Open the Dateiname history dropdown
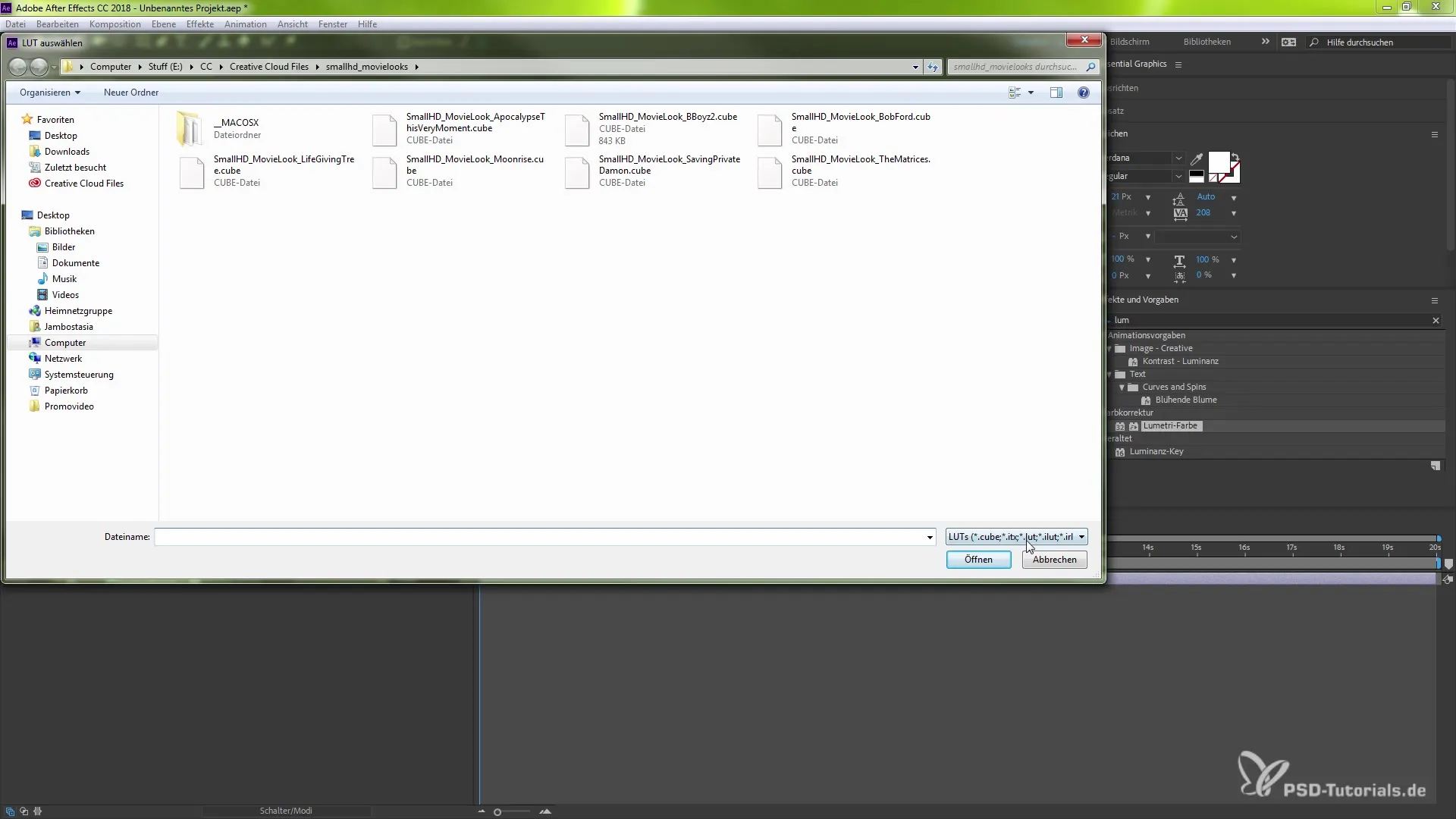 930,538
